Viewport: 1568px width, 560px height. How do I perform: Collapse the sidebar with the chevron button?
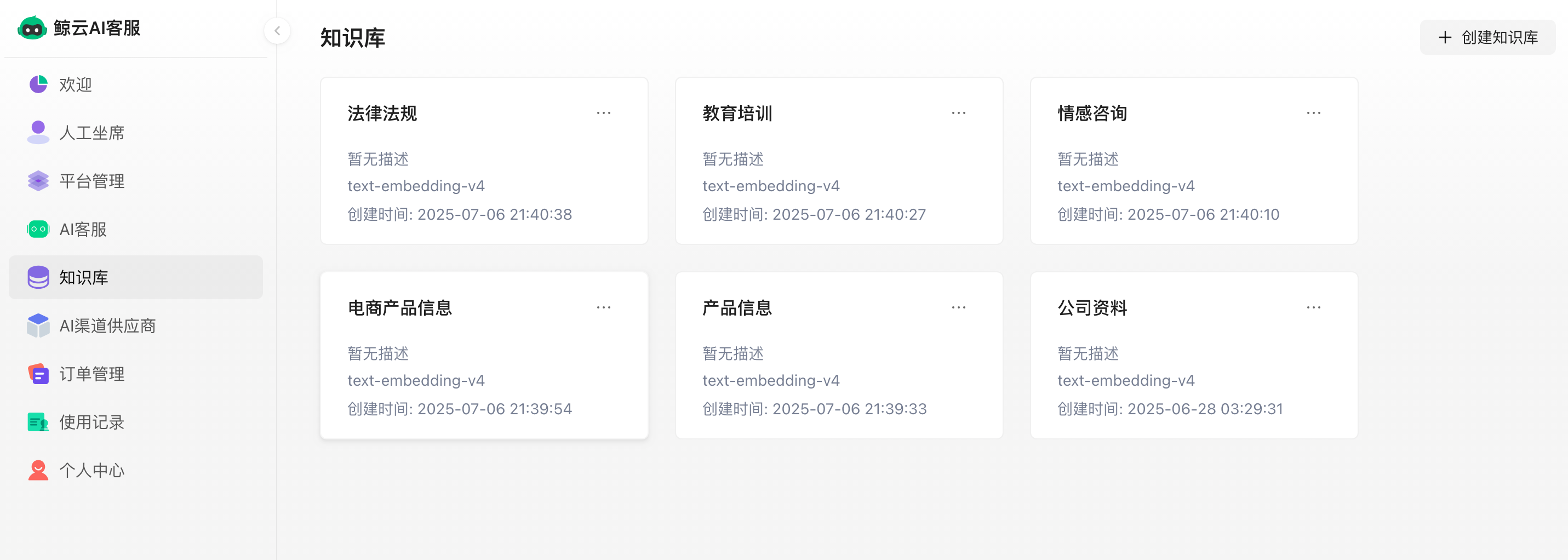pyautogui.click(x=277, y=31)
